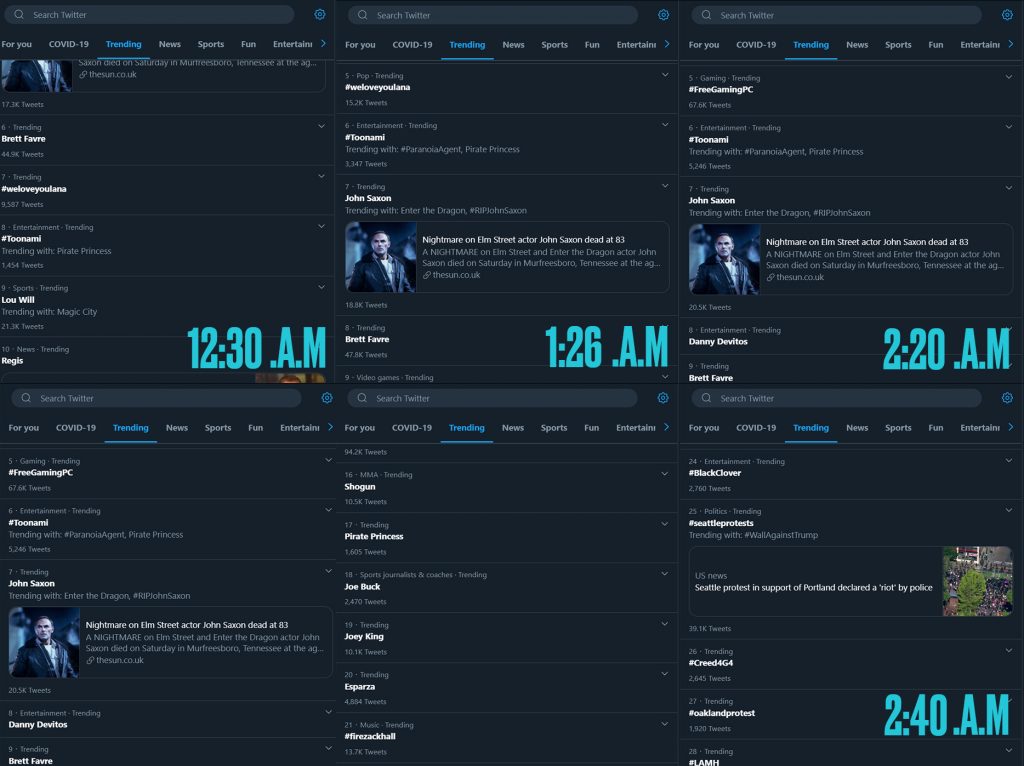
Task: Open the Regis trending topic
Action: pyautogui.click(x=12, y=360)
